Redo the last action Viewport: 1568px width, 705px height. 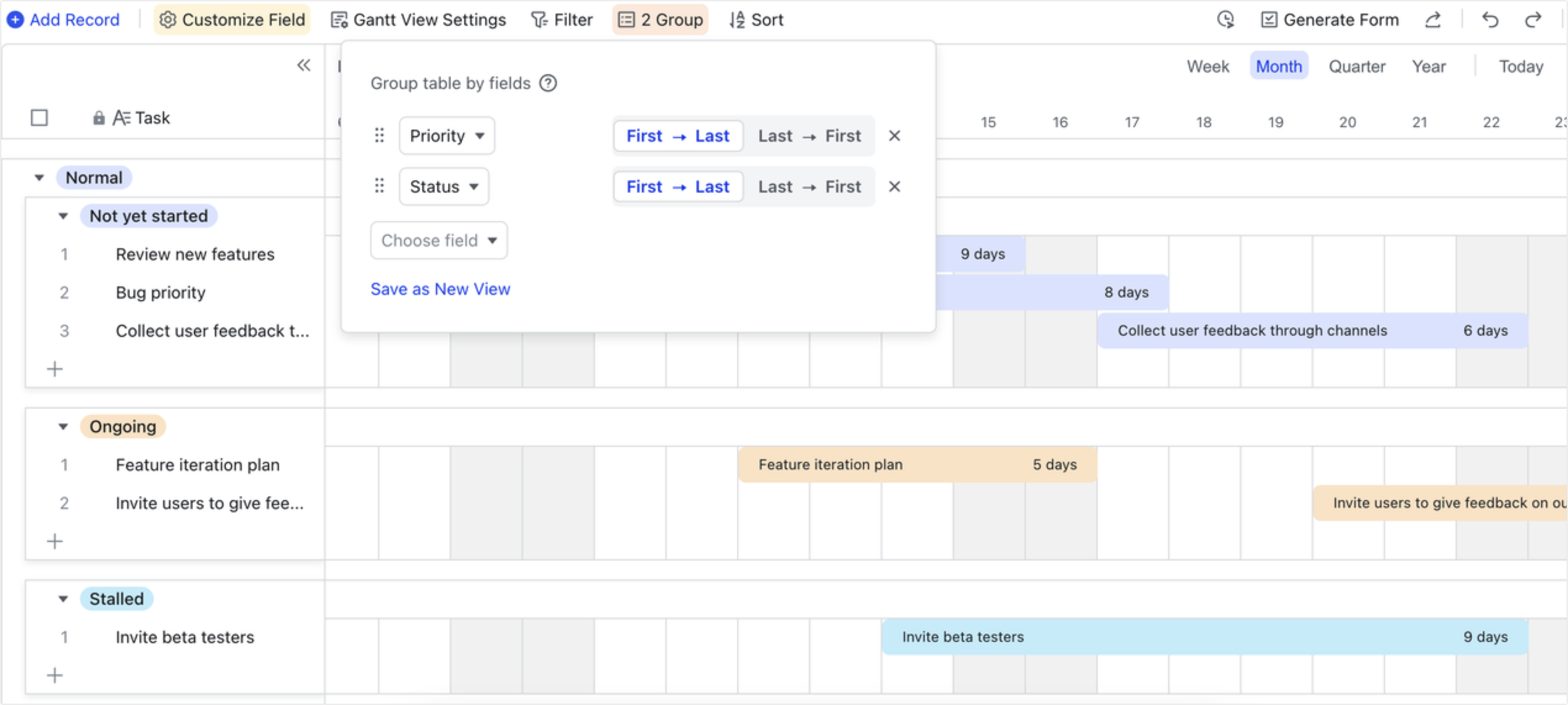(x=1533, y=20)
